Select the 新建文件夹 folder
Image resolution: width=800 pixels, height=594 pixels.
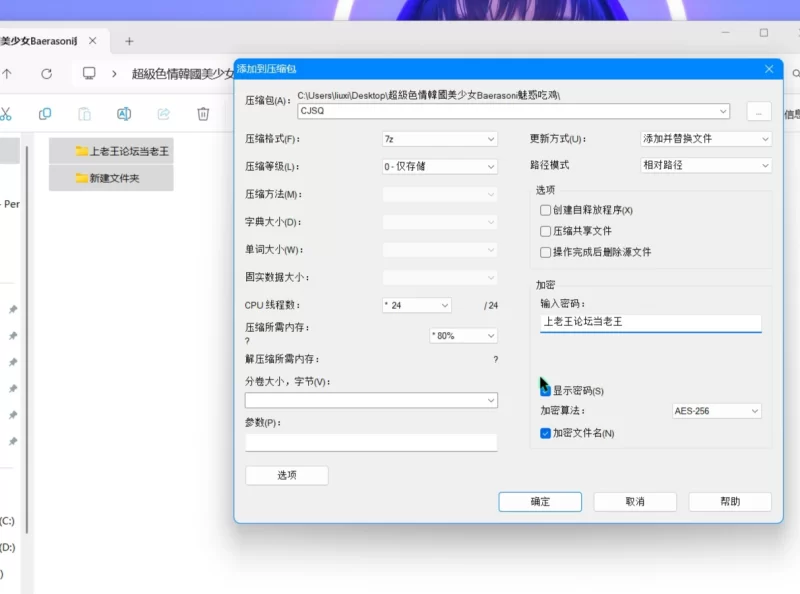(111, 178)
